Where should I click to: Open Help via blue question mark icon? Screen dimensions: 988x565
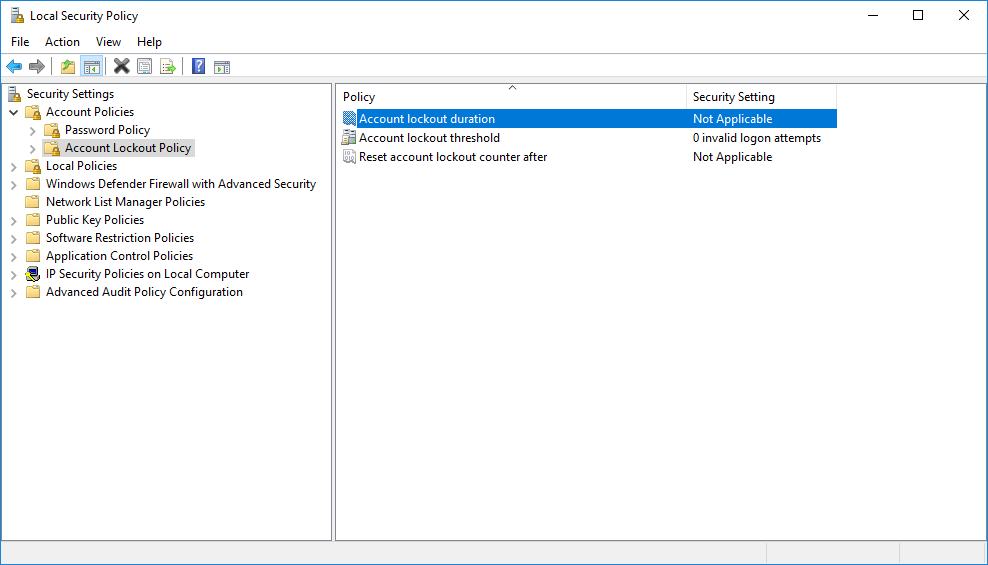198,67
